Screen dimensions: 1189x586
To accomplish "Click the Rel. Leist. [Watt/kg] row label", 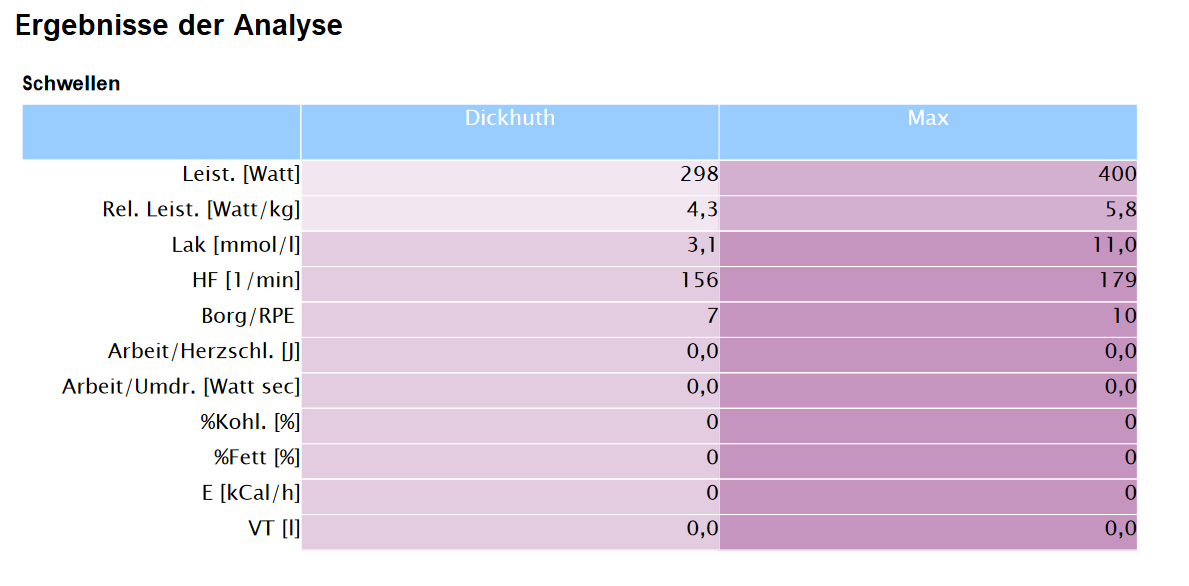I will [x=200, y=210].
